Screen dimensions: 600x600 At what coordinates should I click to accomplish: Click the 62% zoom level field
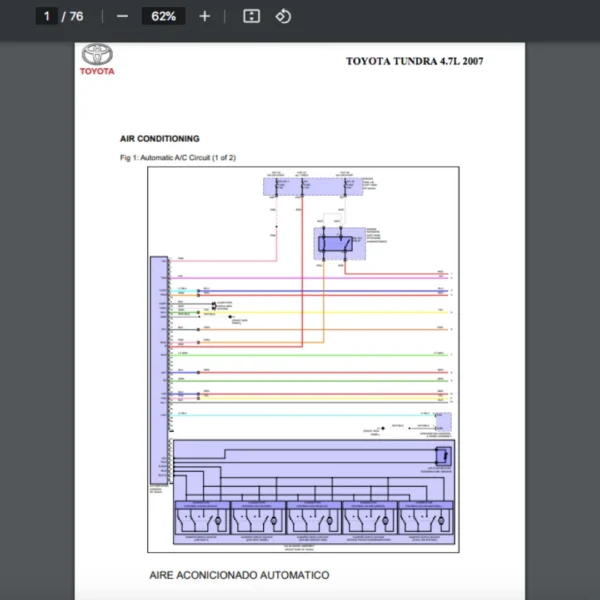point(163,16)
